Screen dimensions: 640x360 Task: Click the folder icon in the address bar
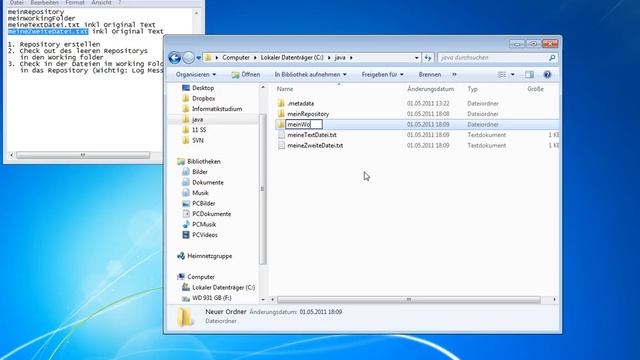click(208, 58)
